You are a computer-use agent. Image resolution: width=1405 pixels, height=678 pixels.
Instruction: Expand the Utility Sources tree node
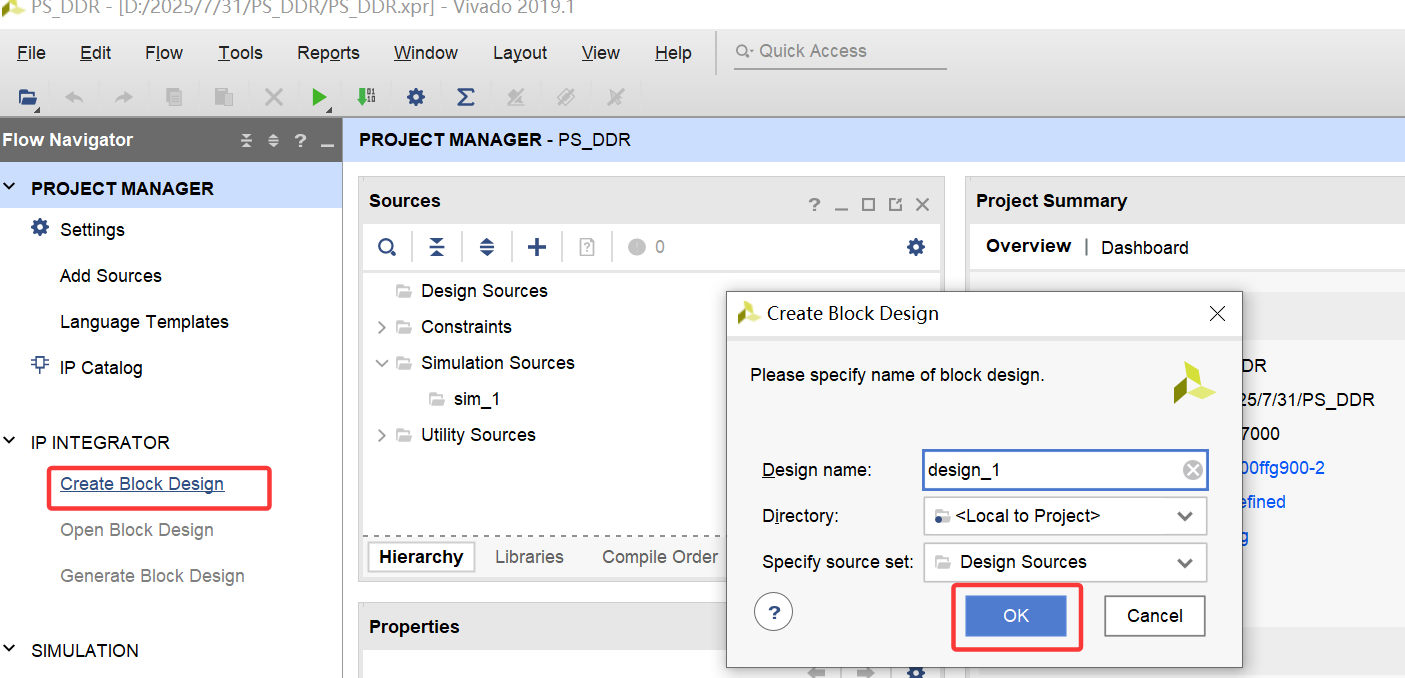click(x=381, y=435)
